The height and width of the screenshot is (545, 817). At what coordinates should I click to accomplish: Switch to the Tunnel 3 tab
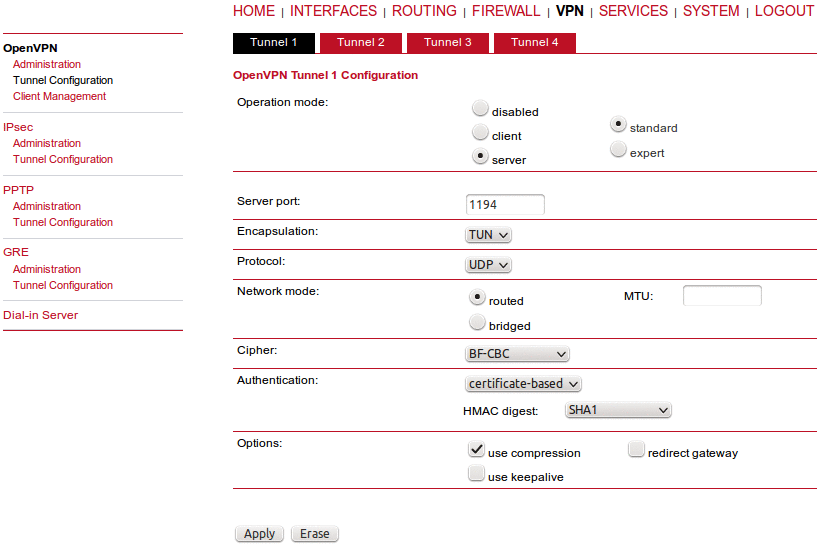pyautogui.click(x=448, y=43)
